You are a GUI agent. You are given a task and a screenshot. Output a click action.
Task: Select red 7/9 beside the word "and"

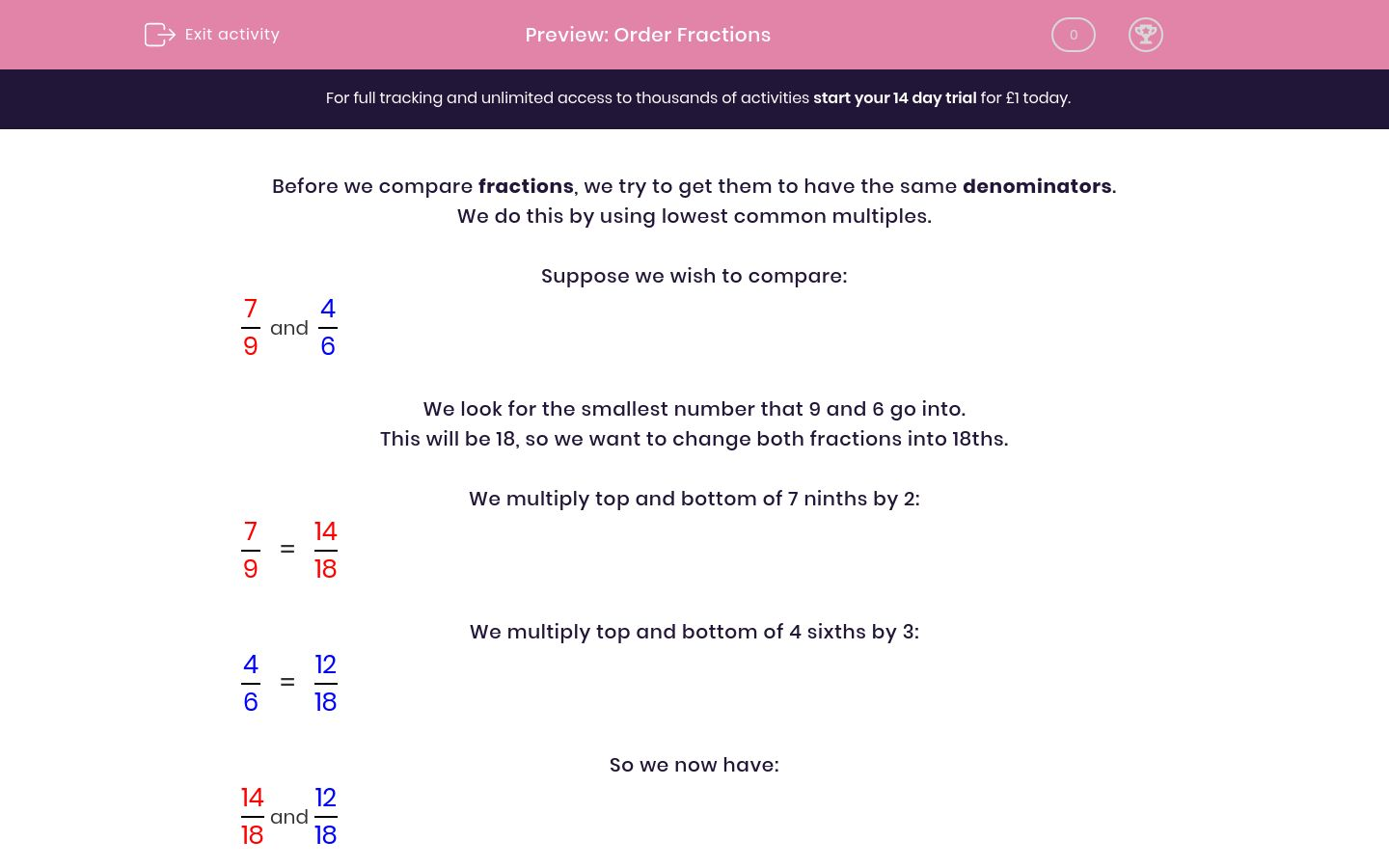tap(251, 328)
